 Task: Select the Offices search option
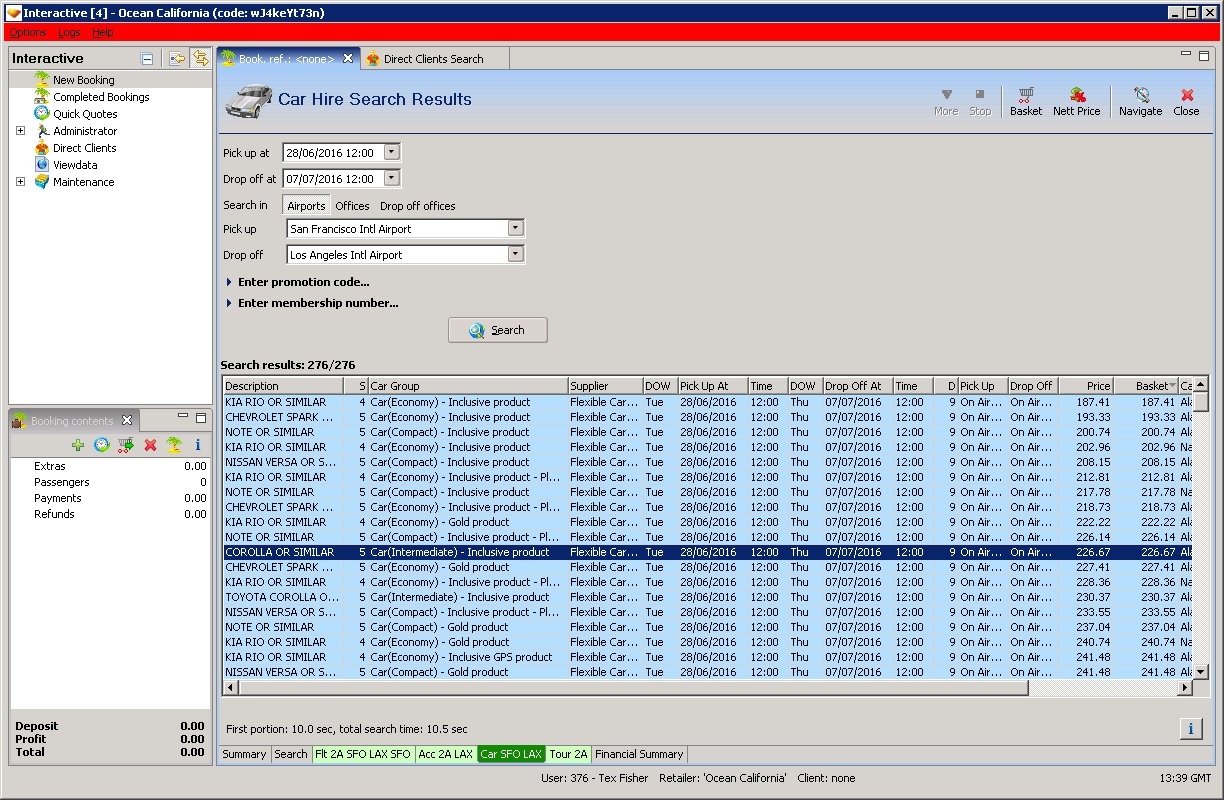[352, 206]
